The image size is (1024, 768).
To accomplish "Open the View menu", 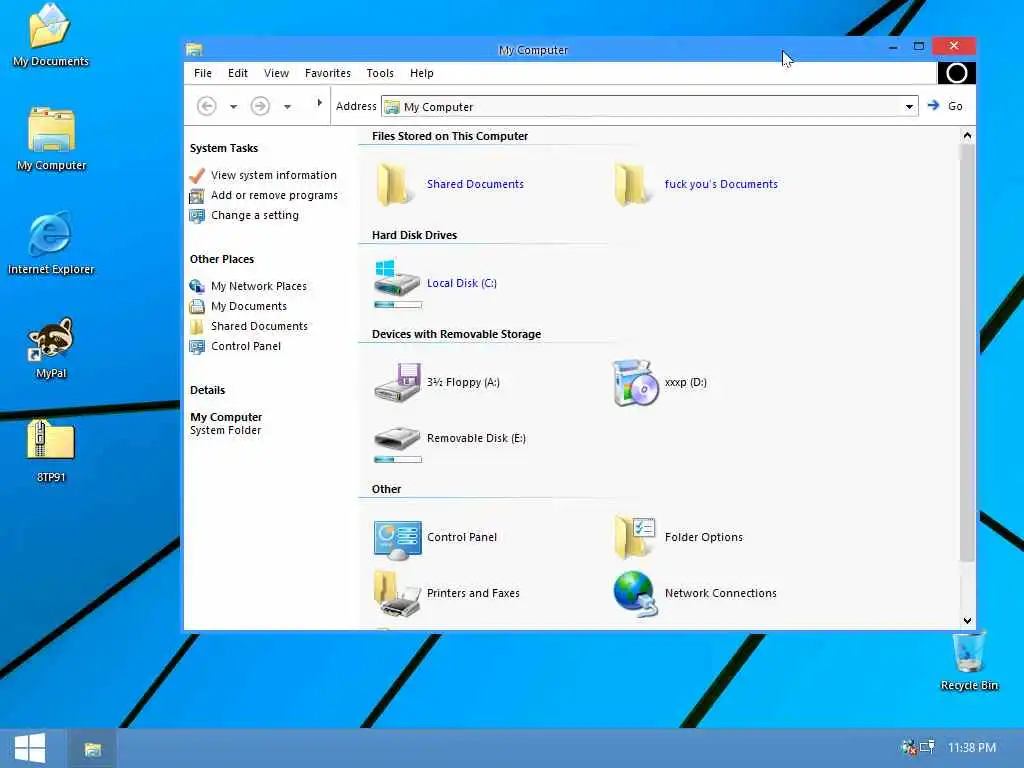I will point(276,73).
